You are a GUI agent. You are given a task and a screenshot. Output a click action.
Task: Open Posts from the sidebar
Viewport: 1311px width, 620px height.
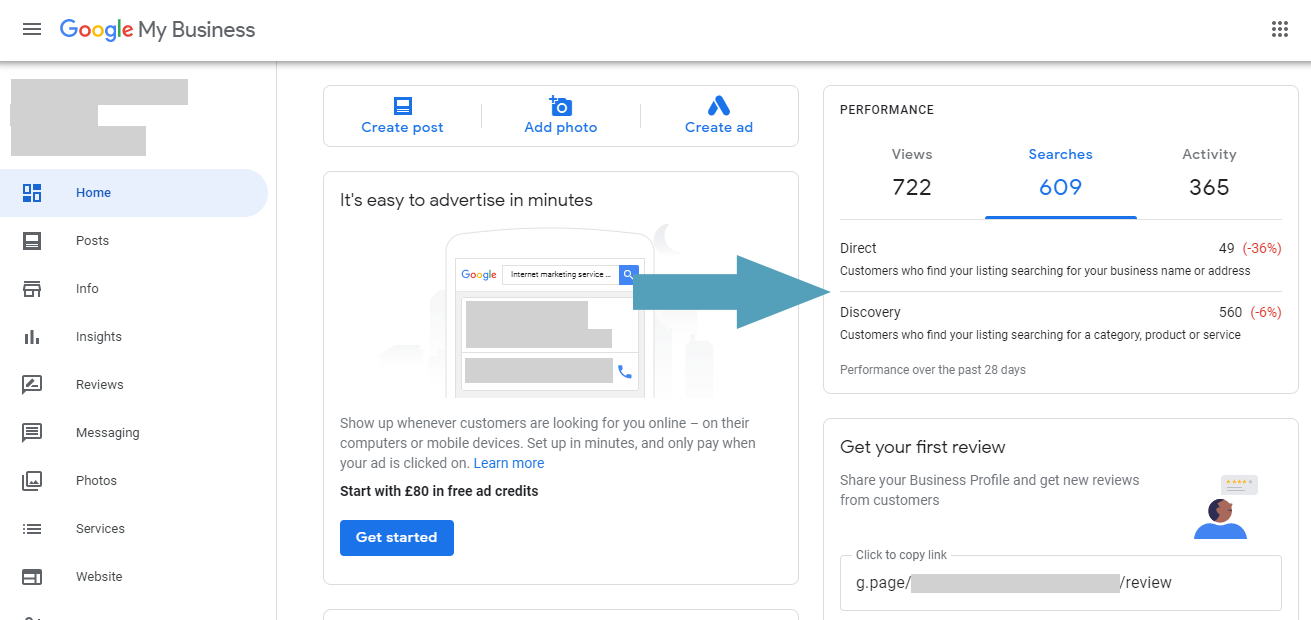coord(134,241)
